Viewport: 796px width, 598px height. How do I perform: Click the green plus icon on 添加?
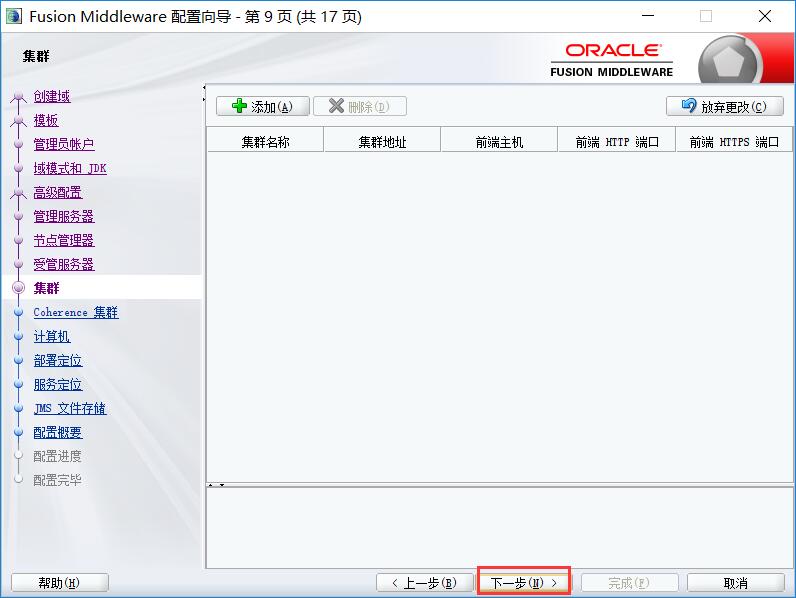coord(239,106)
